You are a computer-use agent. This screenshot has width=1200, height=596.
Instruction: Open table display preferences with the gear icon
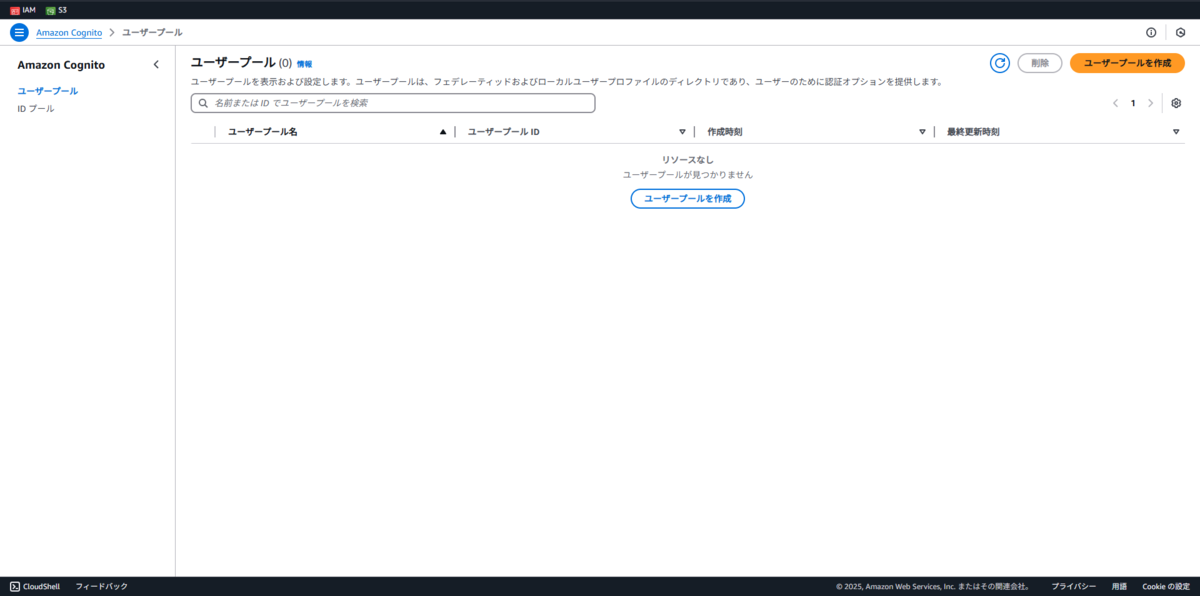(1176, 103)
